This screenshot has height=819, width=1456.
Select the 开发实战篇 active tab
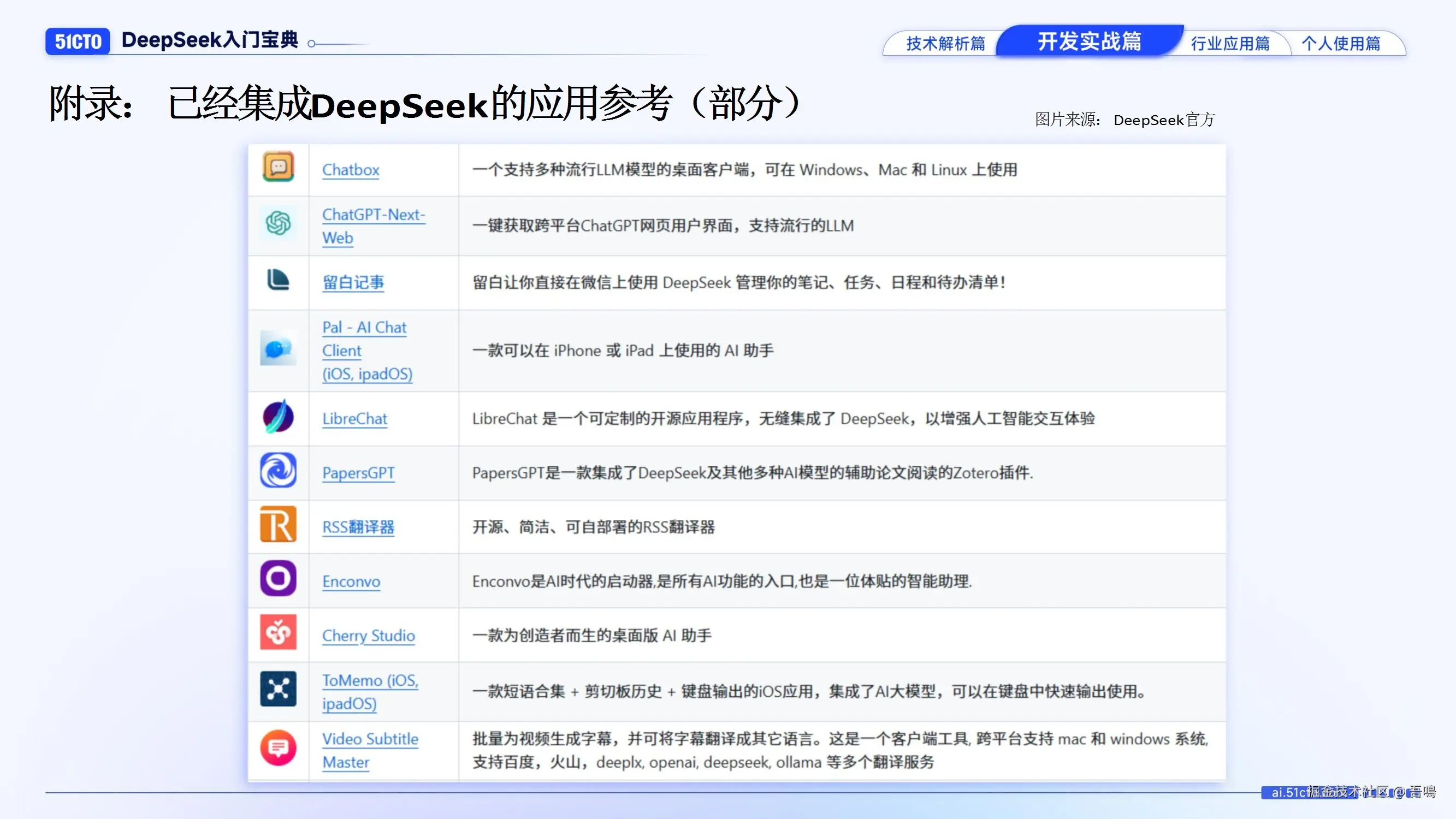[1089, 41]
